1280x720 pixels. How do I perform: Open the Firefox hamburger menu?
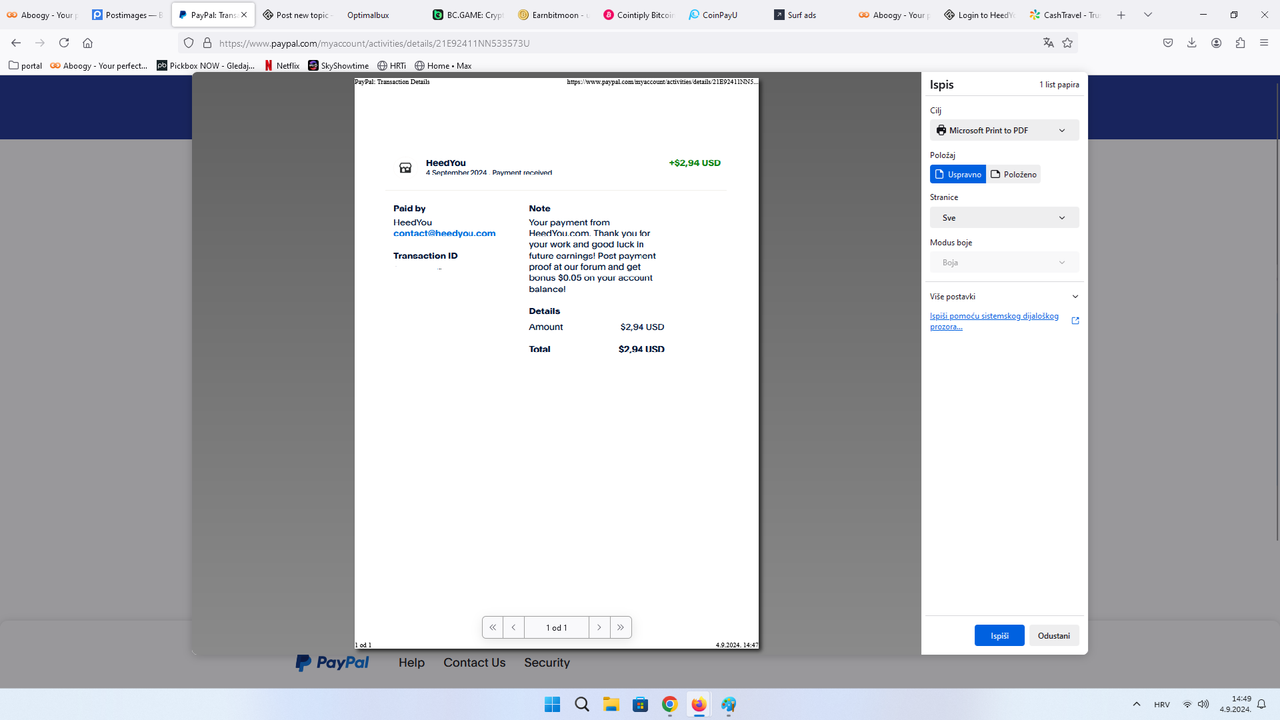1264,43
